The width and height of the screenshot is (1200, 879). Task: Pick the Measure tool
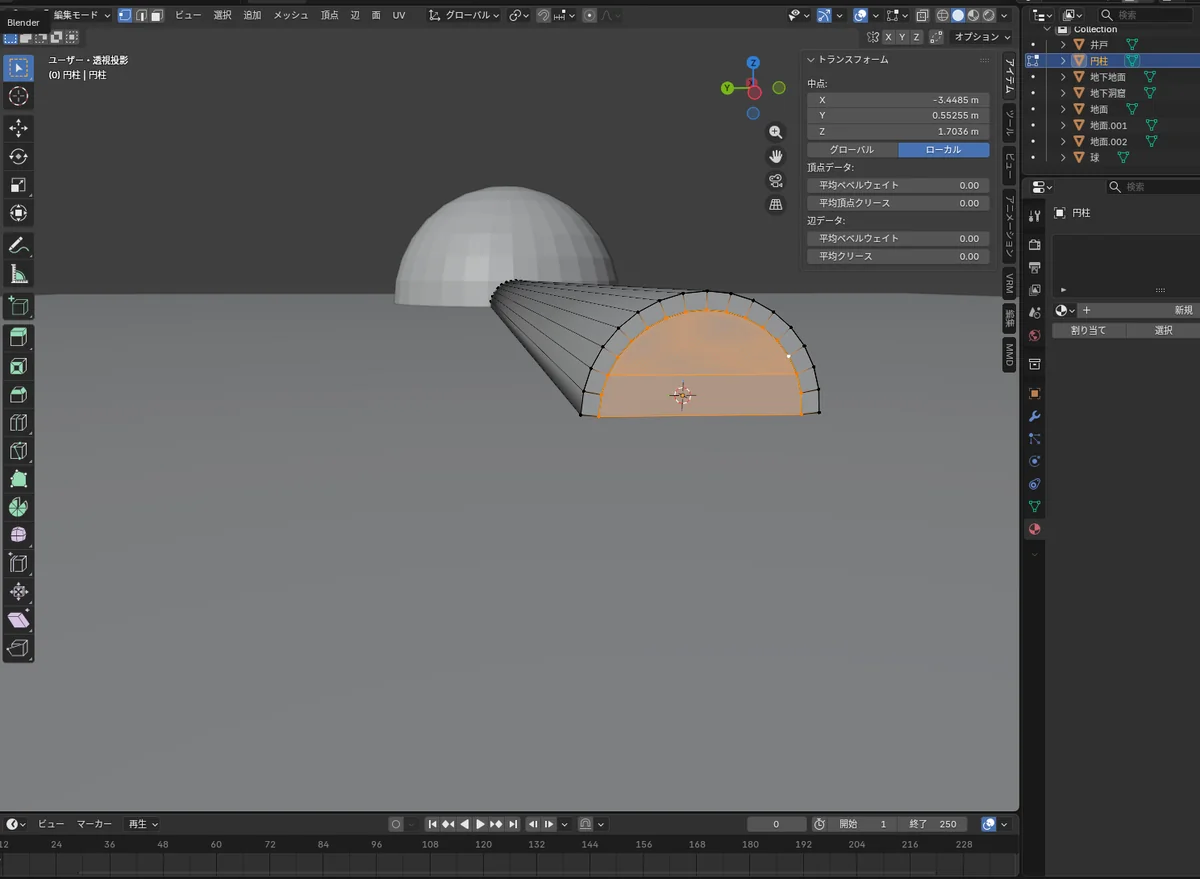point(18,274)
